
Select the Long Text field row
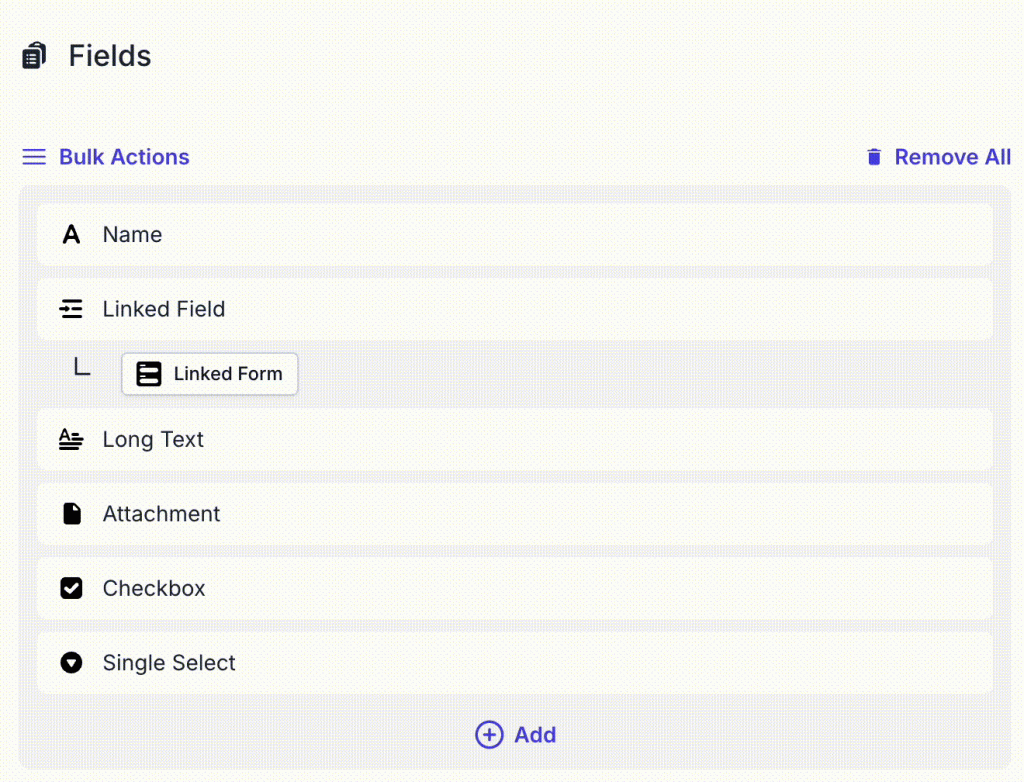tap(515, 439)
